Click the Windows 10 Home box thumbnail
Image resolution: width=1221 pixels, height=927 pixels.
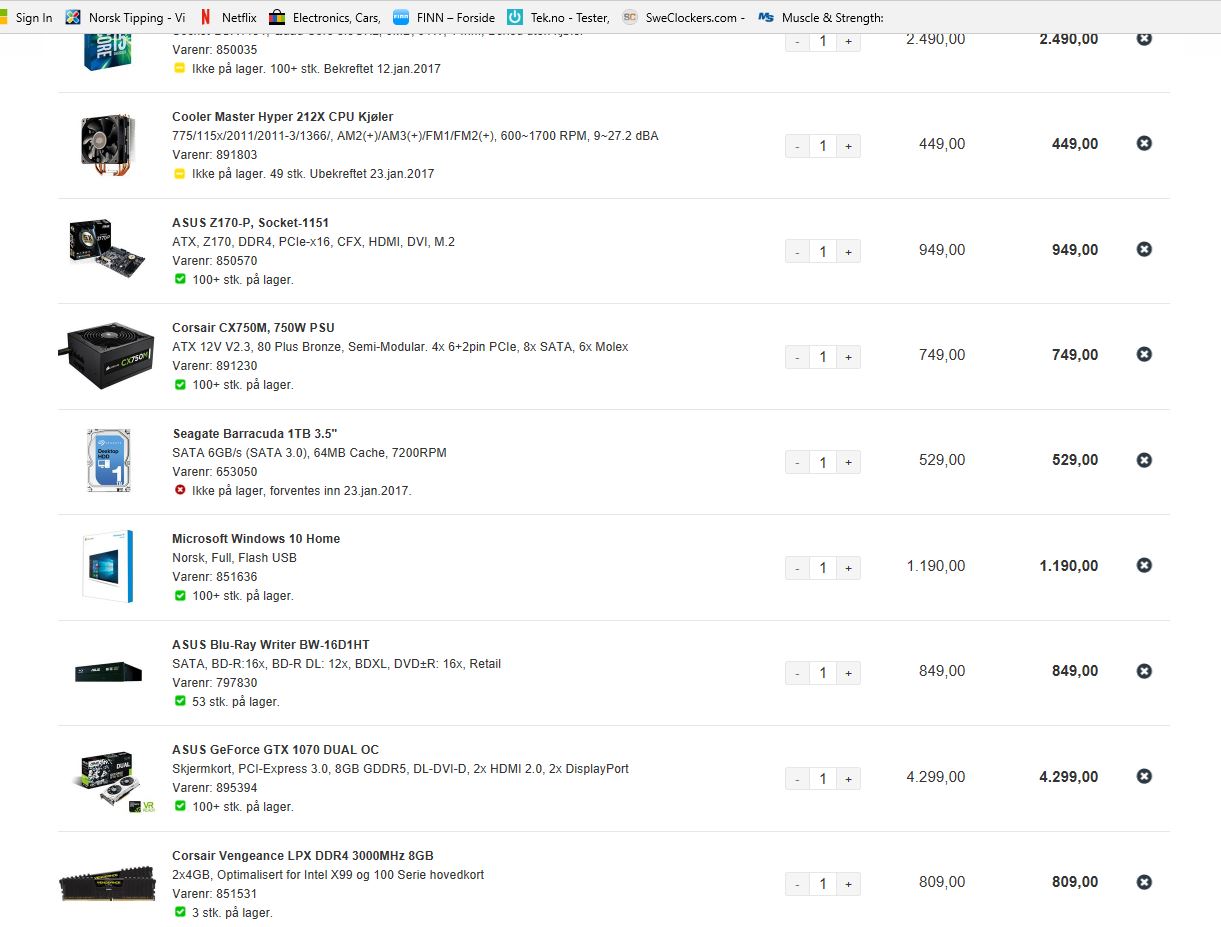107,567
